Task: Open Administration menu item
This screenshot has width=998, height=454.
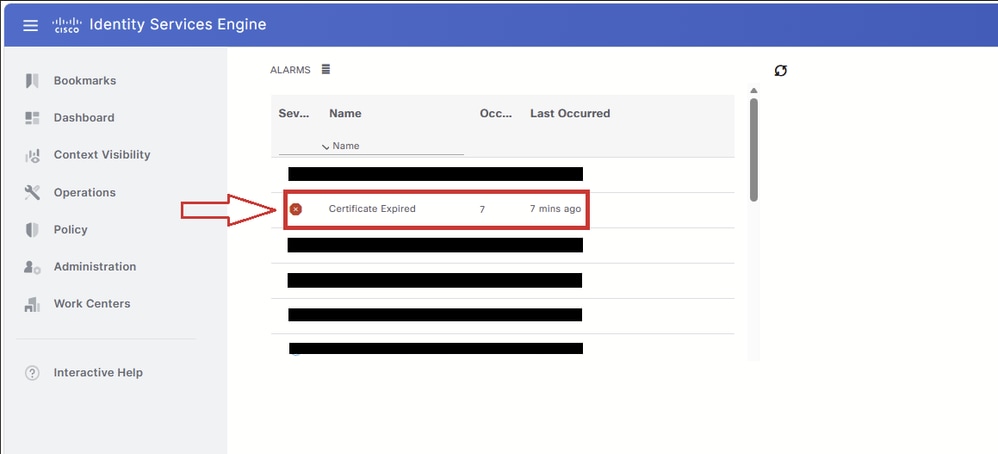Action: [95, 267]
